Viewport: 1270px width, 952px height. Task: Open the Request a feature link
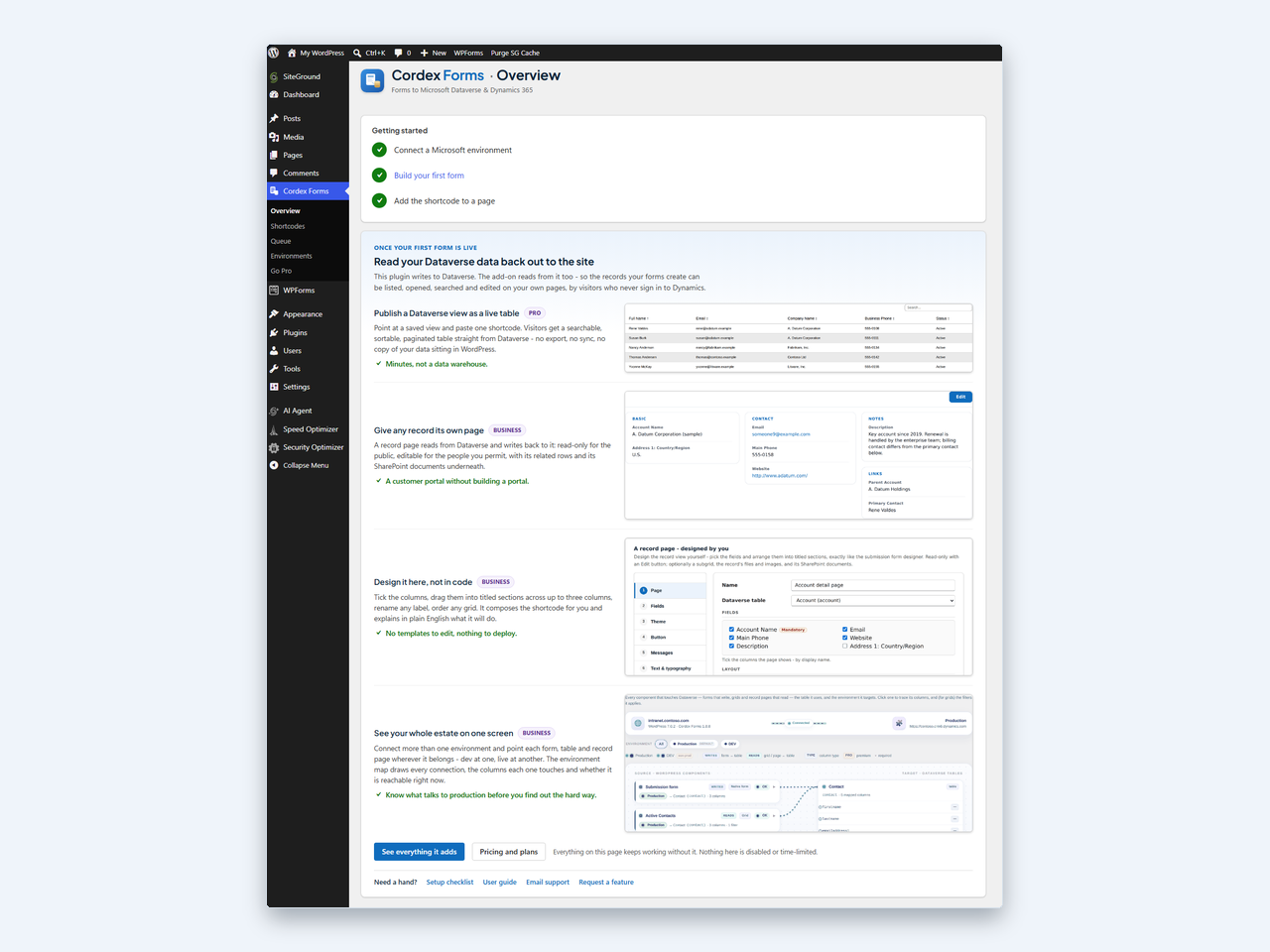pos(606,882)
